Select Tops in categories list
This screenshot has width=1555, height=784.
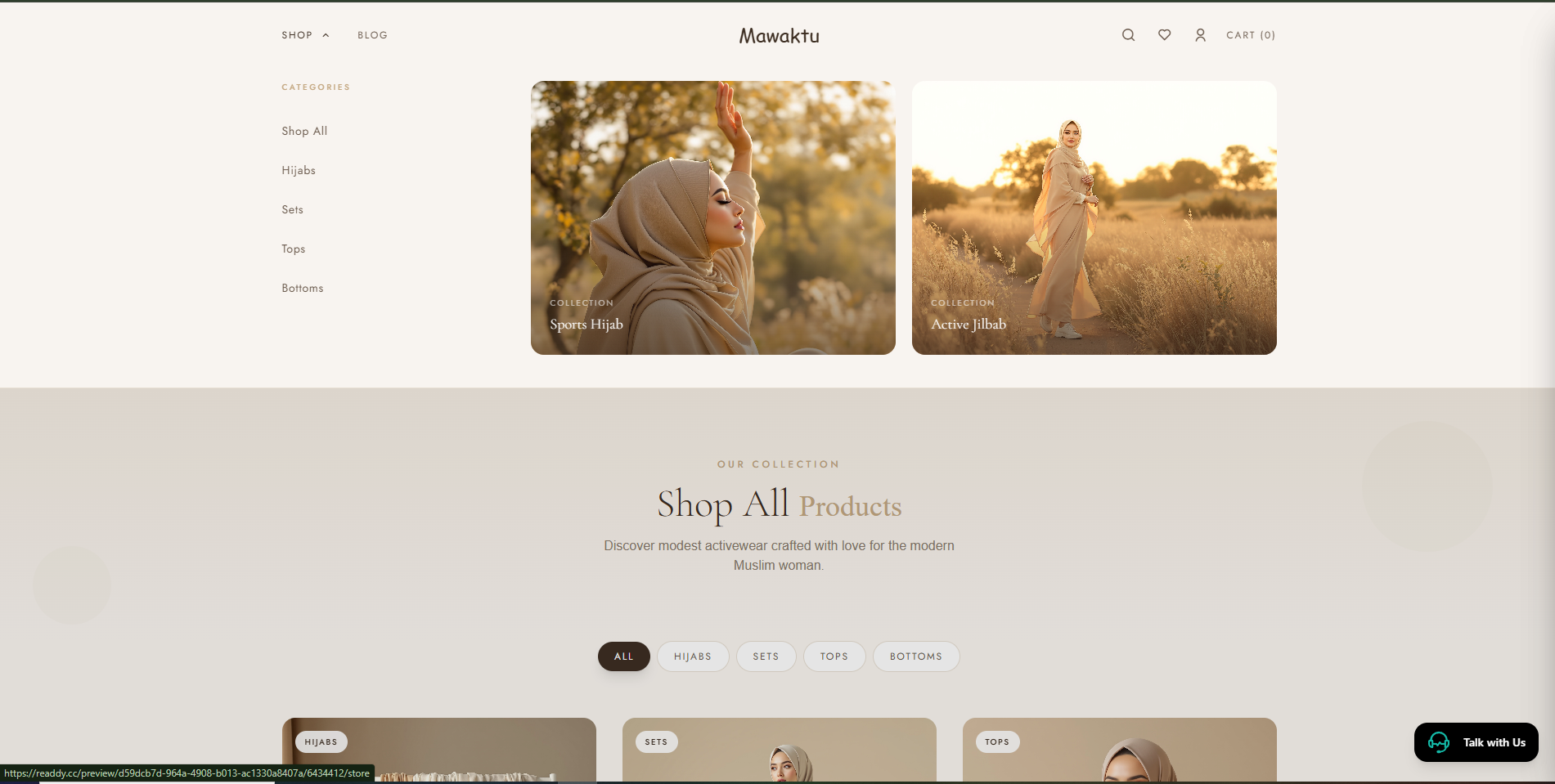[293, 249]
